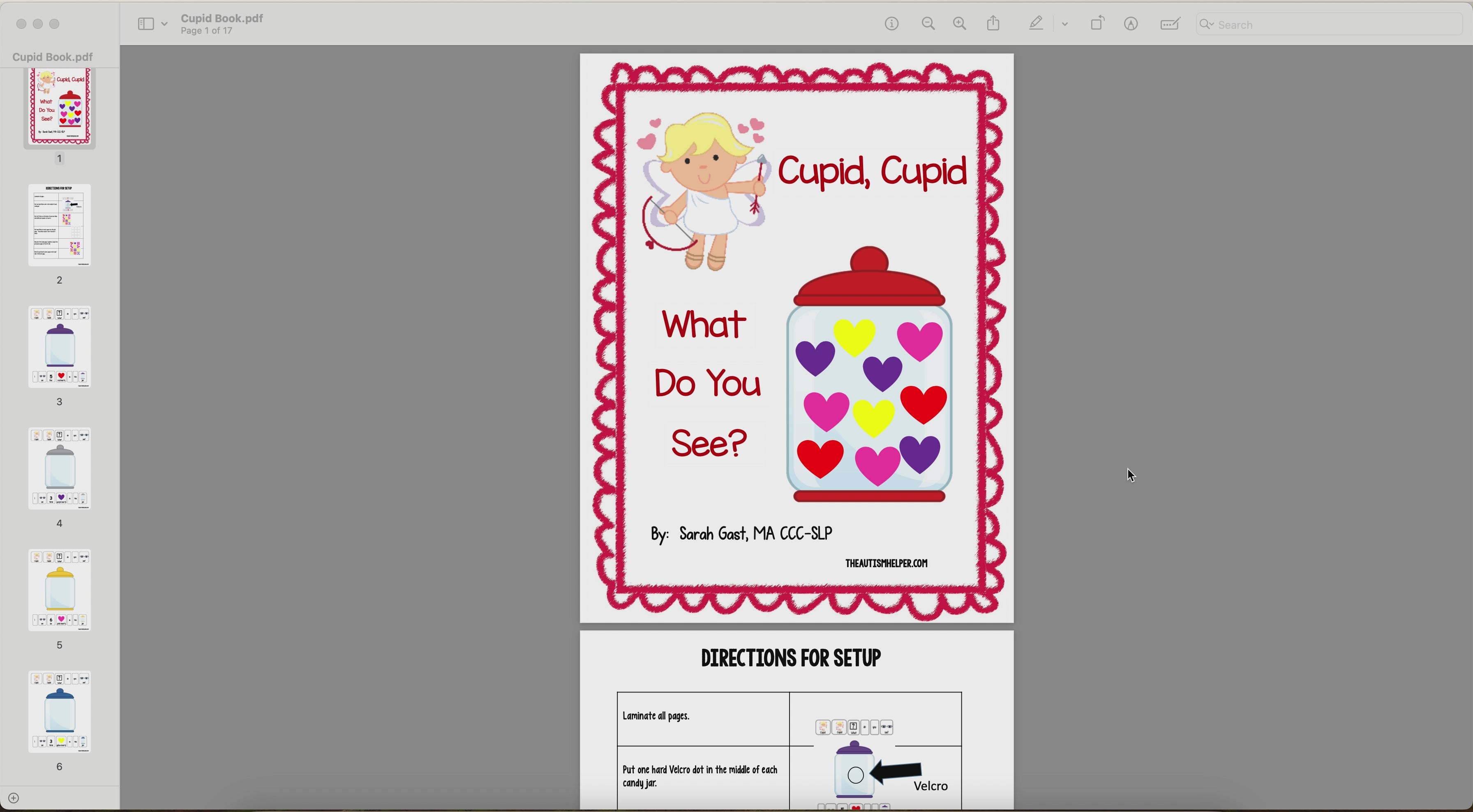The image size is (1473, 812).
Task: Open the highlight color dropdown
Action: (x=1064, y=23)
